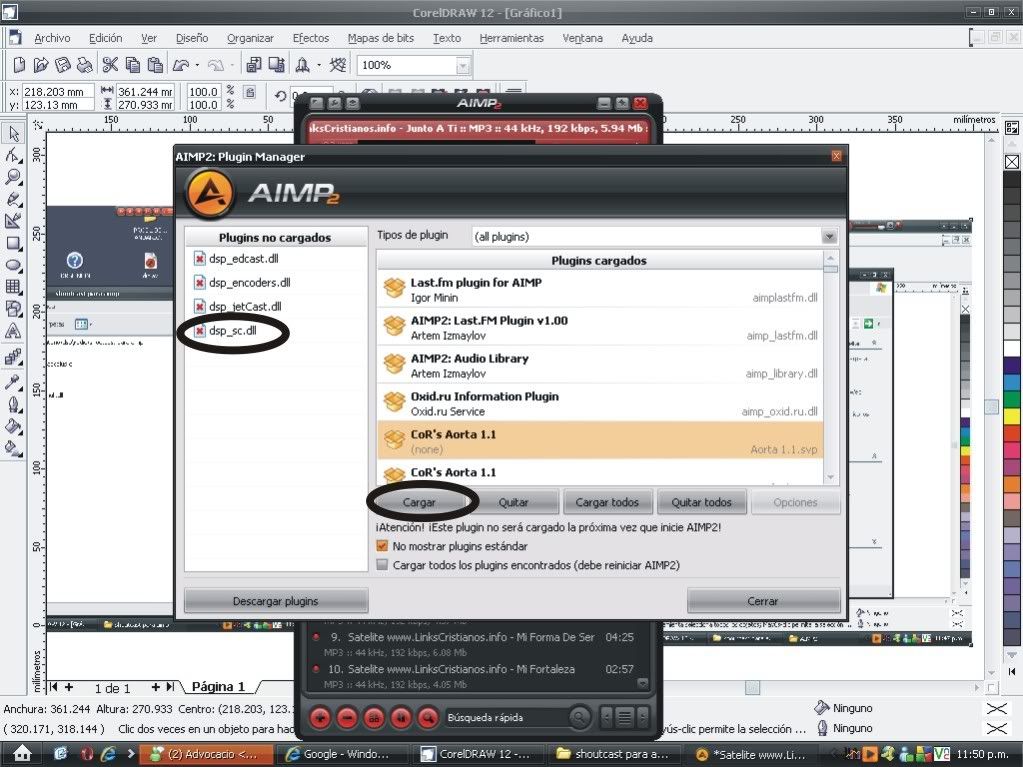Select 'Last.fm plugin for AIMP' entry
This screenshot has width=1023, height=767.
[600, 290]
